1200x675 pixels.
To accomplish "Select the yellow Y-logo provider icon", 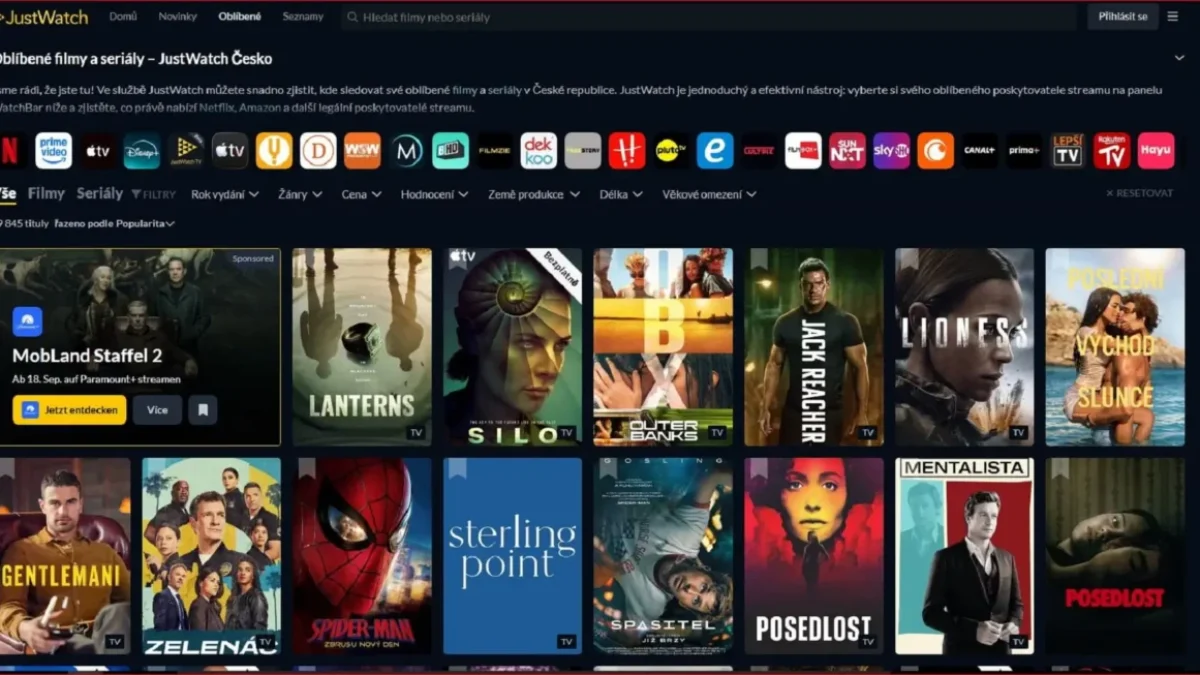I will 274,151.
